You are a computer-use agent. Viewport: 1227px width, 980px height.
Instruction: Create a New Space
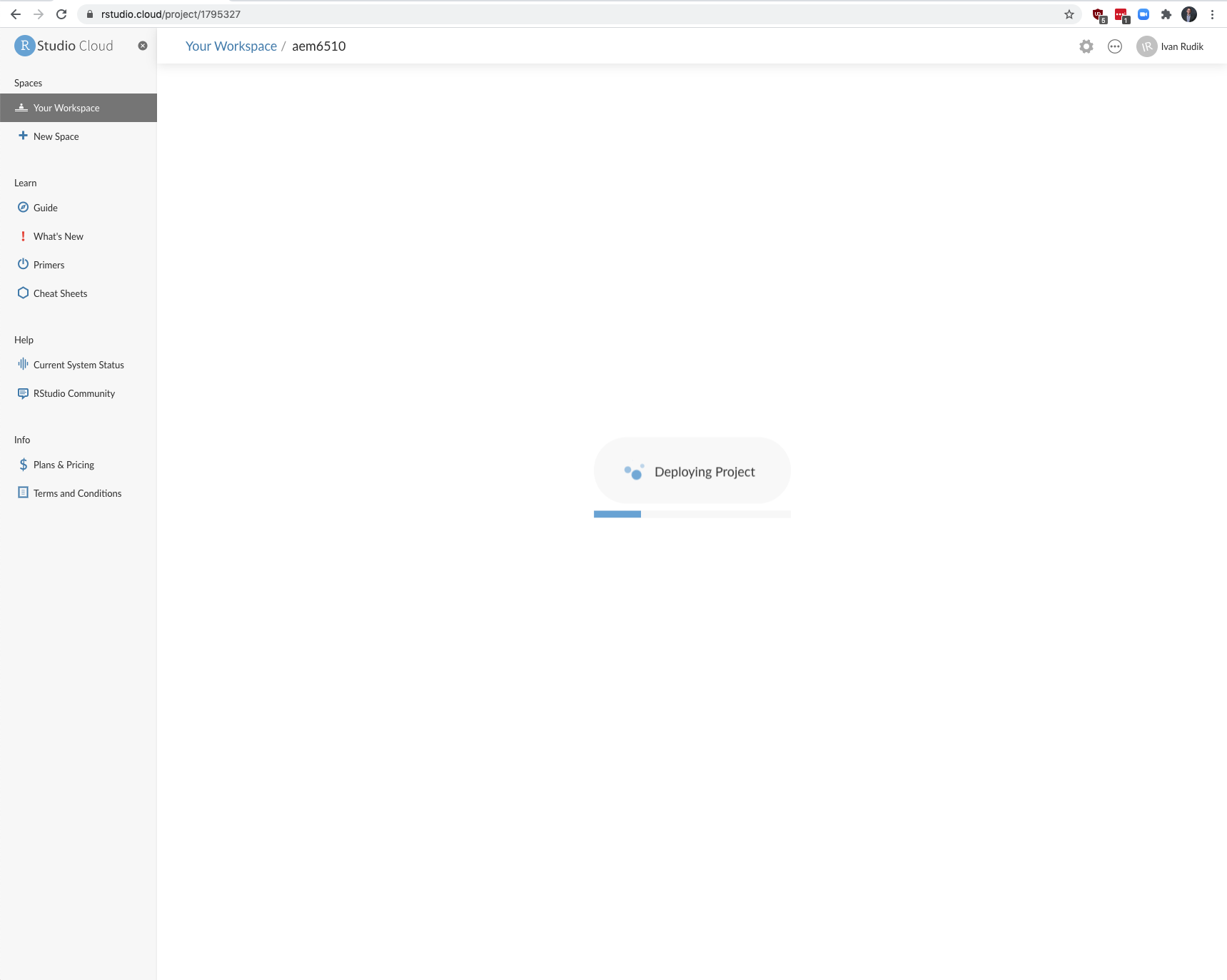coord(56,136)
